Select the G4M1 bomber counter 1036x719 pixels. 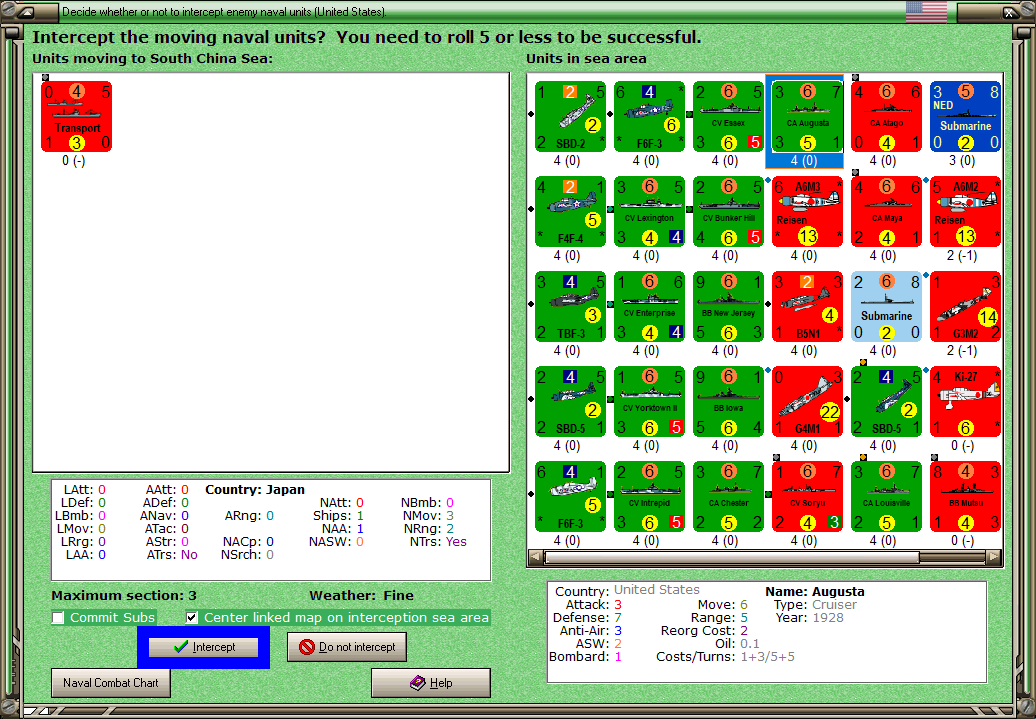[807, 402]
